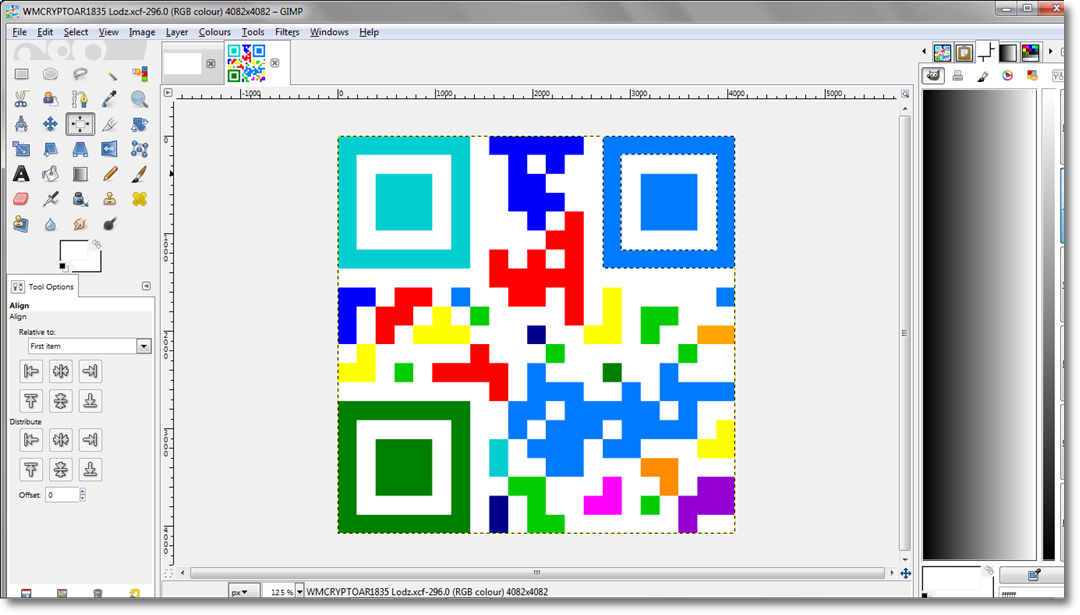Screen dimensions: 1080x615
Task: Select the Ink tool
Action: point(80,199)
